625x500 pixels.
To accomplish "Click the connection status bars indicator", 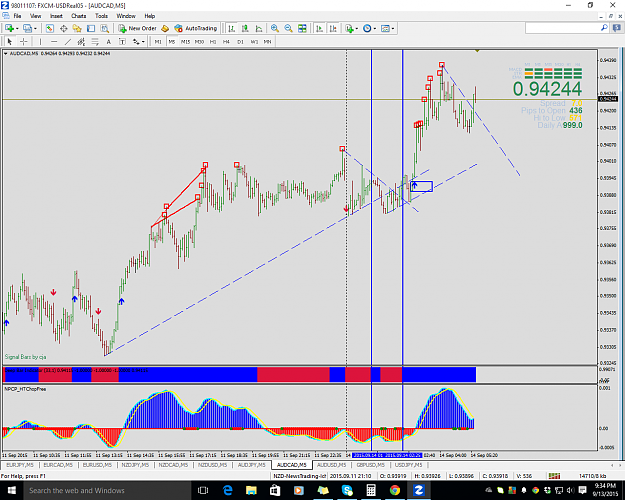I will point(554,476).
